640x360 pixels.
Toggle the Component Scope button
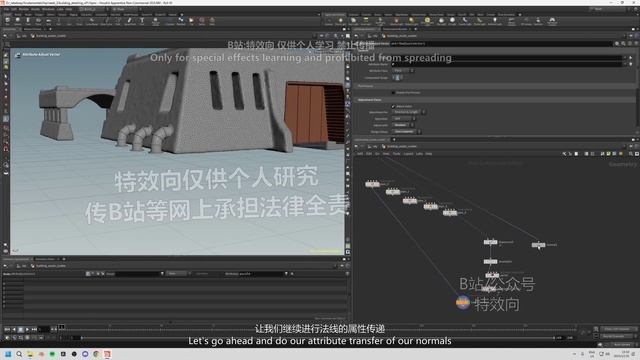click(397, 78)
